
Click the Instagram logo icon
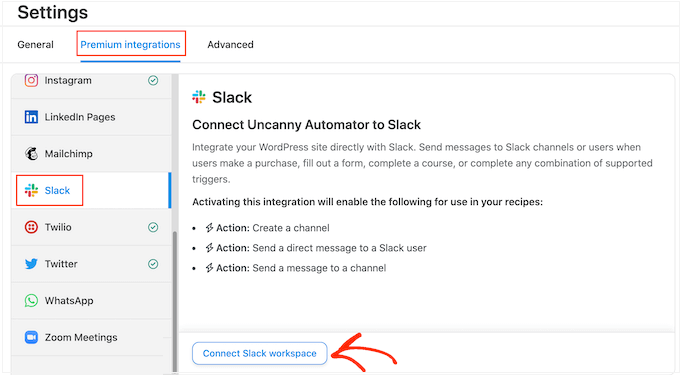[31, 80]
